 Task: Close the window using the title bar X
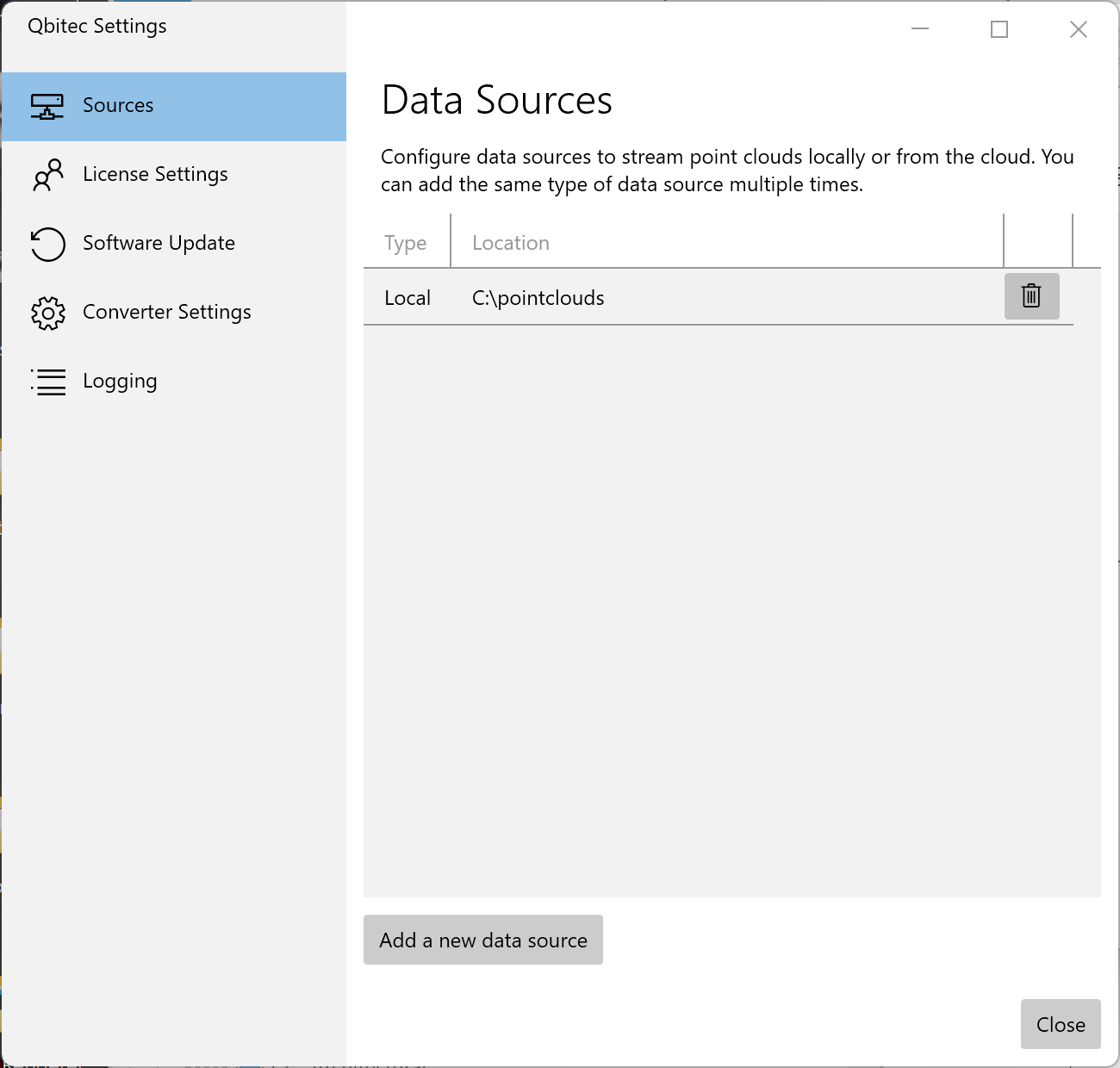[1079, 29]
